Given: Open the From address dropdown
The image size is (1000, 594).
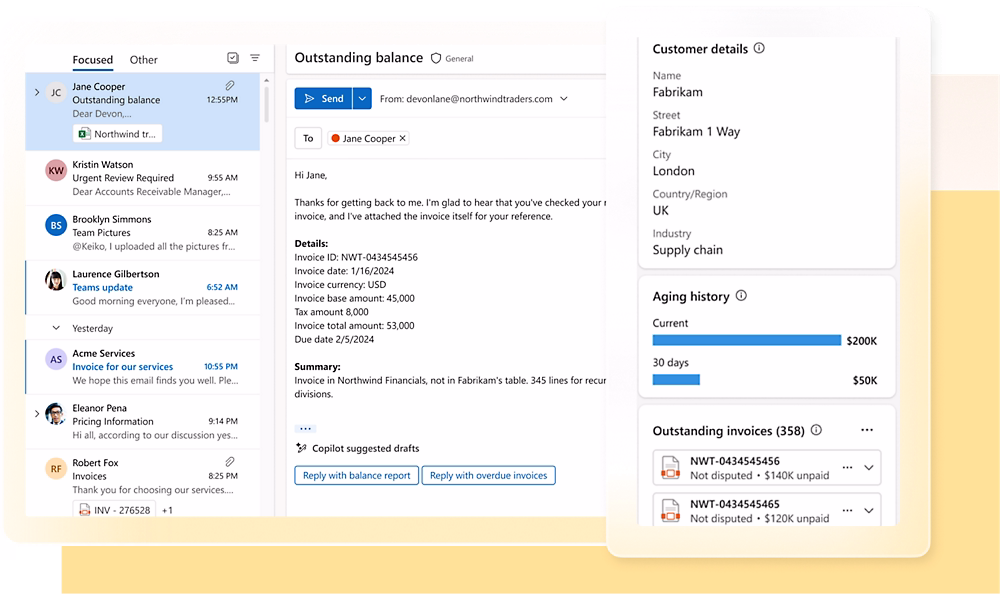Looking at the screenshot, I should click(564, 99).
